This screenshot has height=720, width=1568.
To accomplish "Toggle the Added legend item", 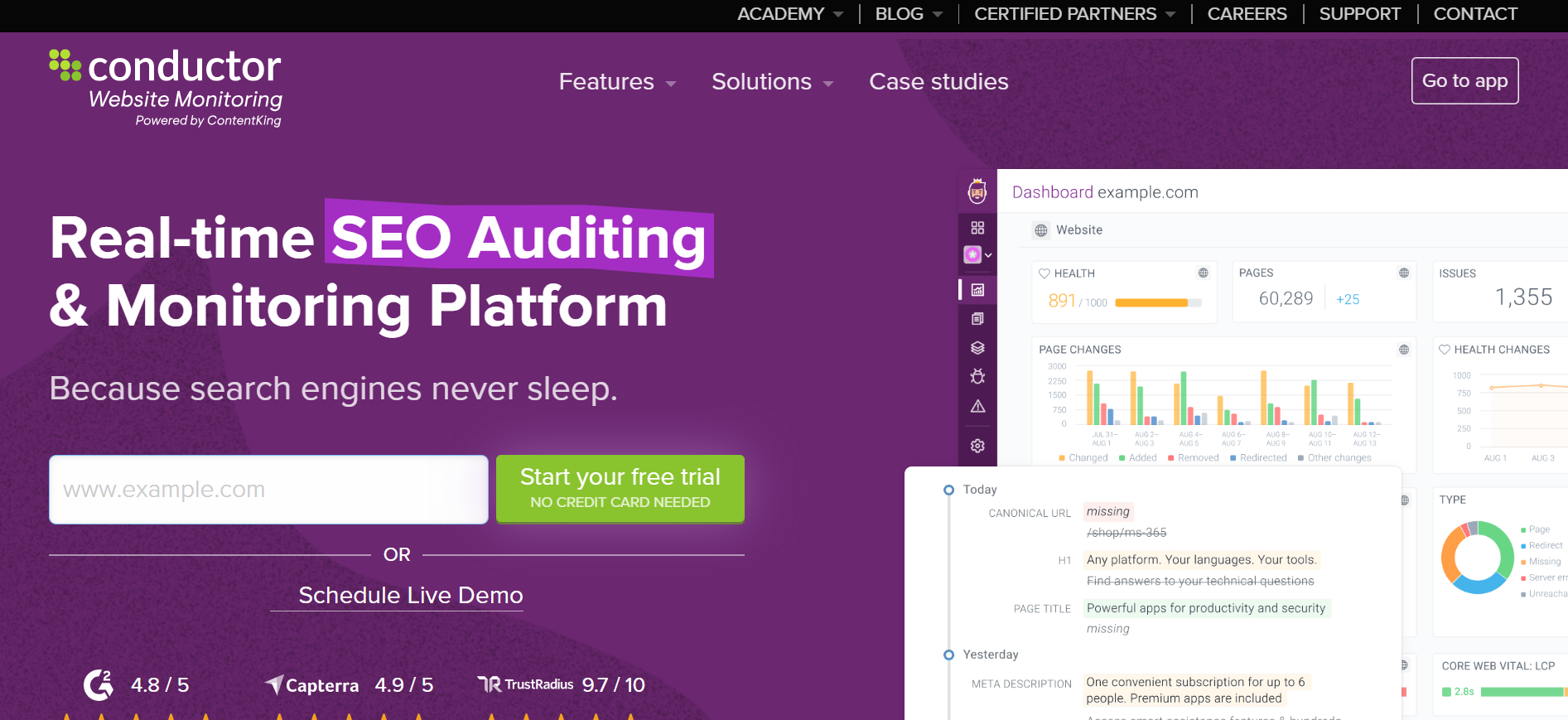I will coord(1138,458).
